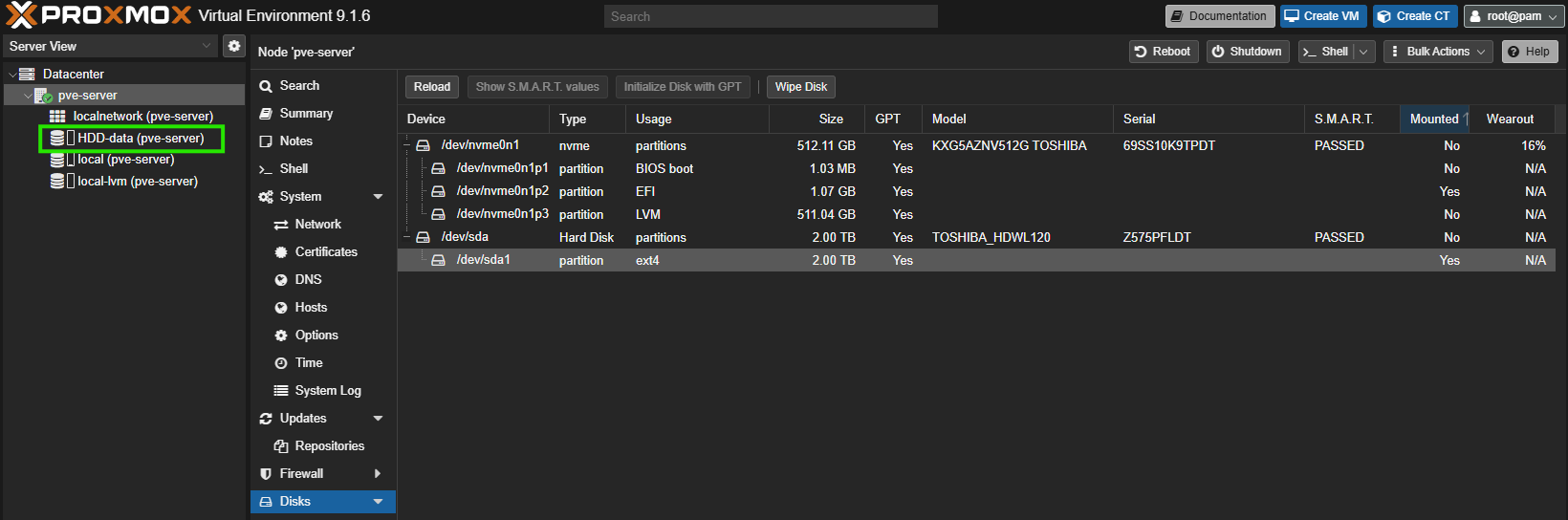This screenshot has height=520, width=1568.
Task: Click the localnetwork grid icon in tree
Action: [57, 116]
